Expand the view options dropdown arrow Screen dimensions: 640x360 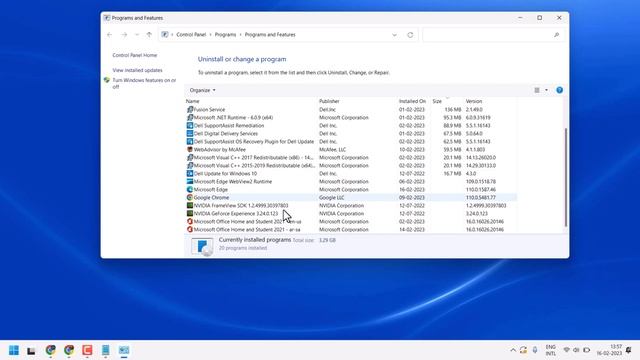546,90
